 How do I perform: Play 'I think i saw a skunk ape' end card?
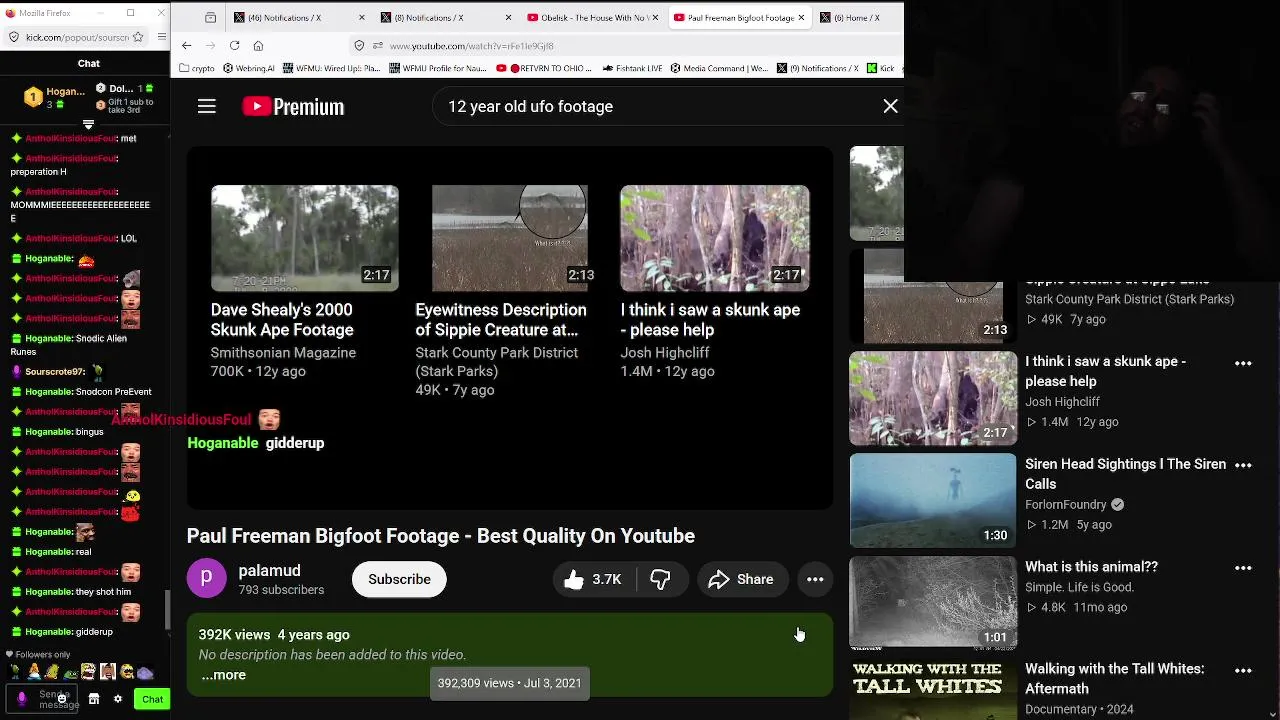[714, 238]
